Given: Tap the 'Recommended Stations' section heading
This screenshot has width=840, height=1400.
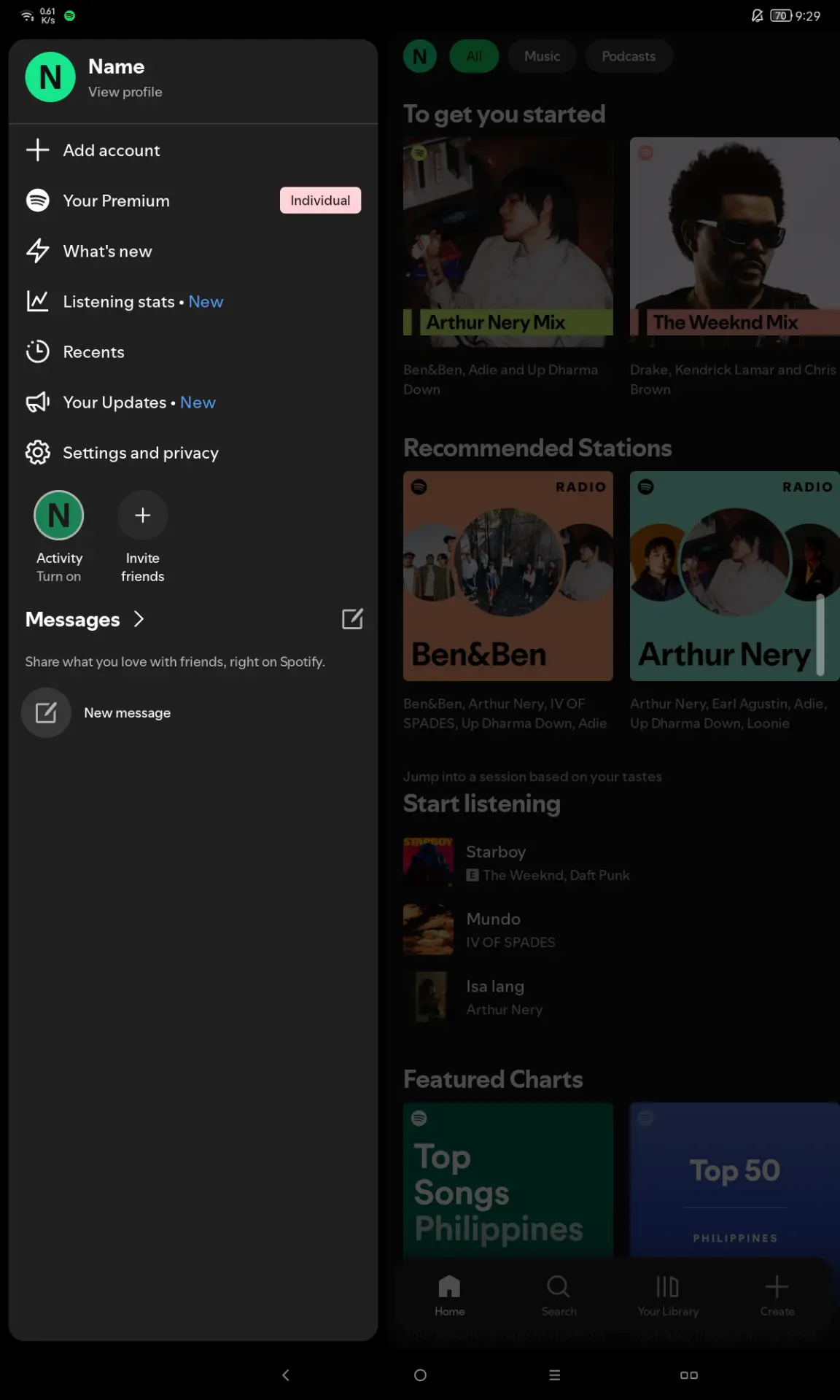Looking at the screenshot, I should click(x=537, y=448).
